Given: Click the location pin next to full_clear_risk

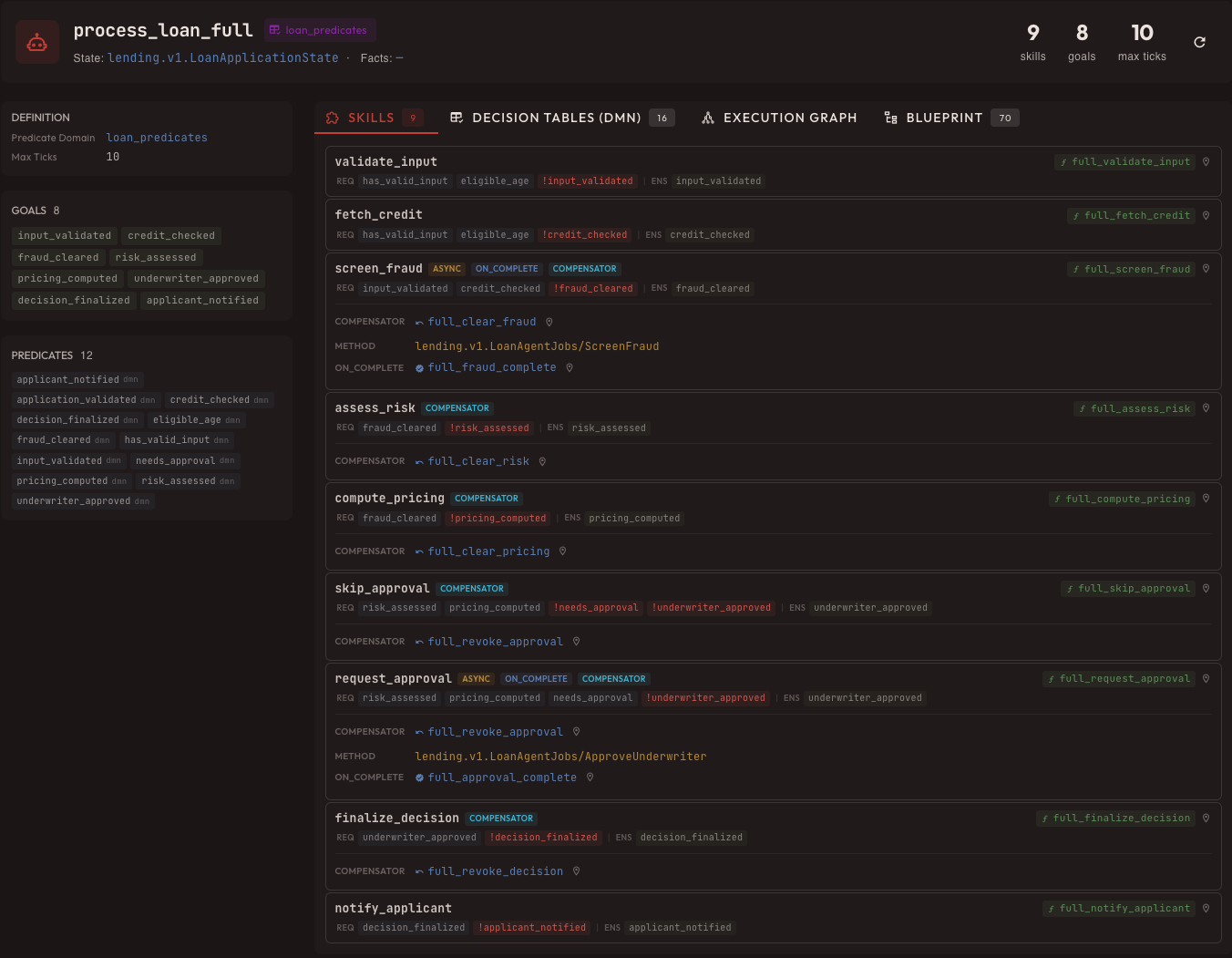Looking at the screenshot, I should [542, 461].
